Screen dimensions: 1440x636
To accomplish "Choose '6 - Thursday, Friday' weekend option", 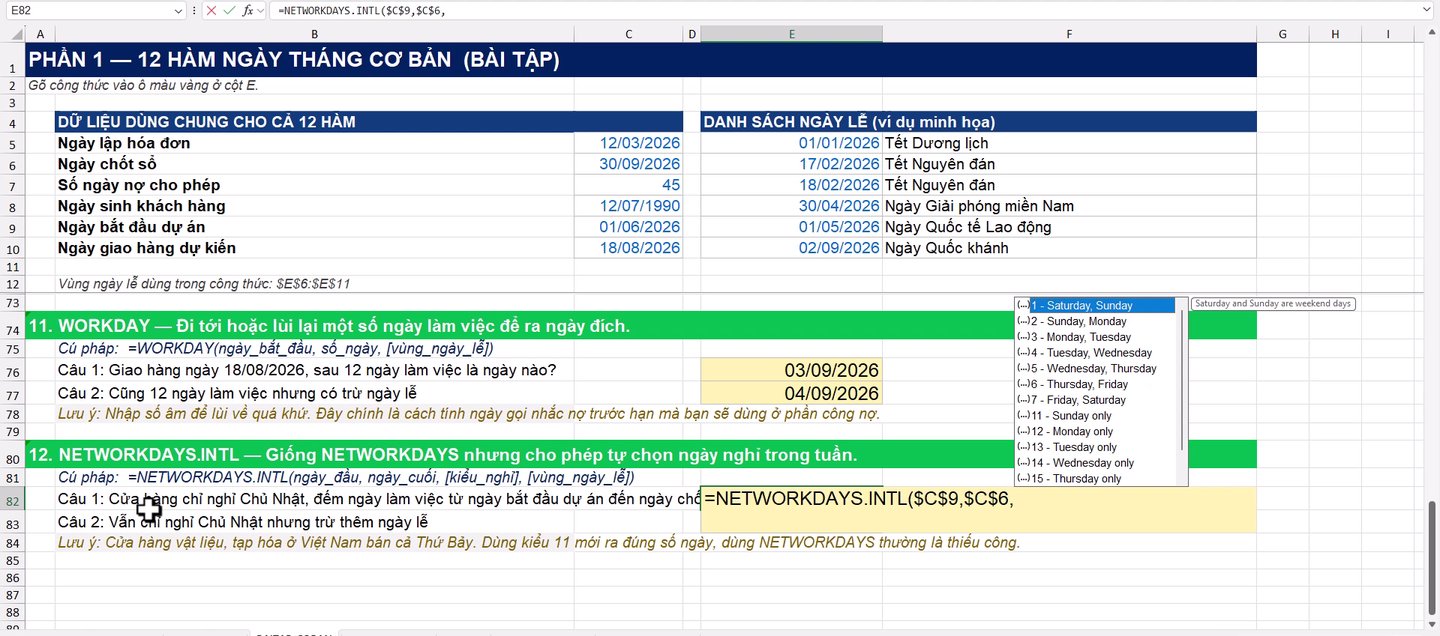I will [1095, 384].
